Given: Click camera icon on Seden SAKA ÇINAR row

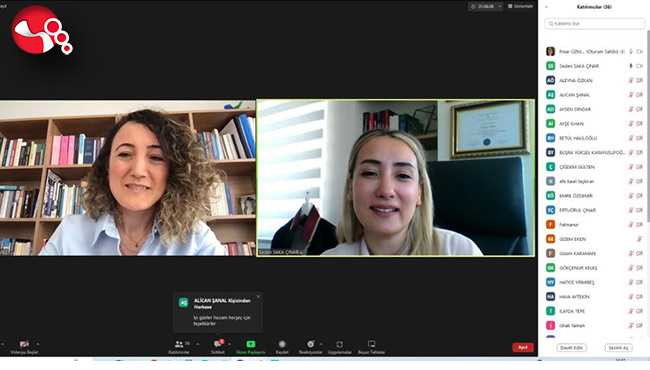Looking at the screenshot, I should (x=639, y=66).
